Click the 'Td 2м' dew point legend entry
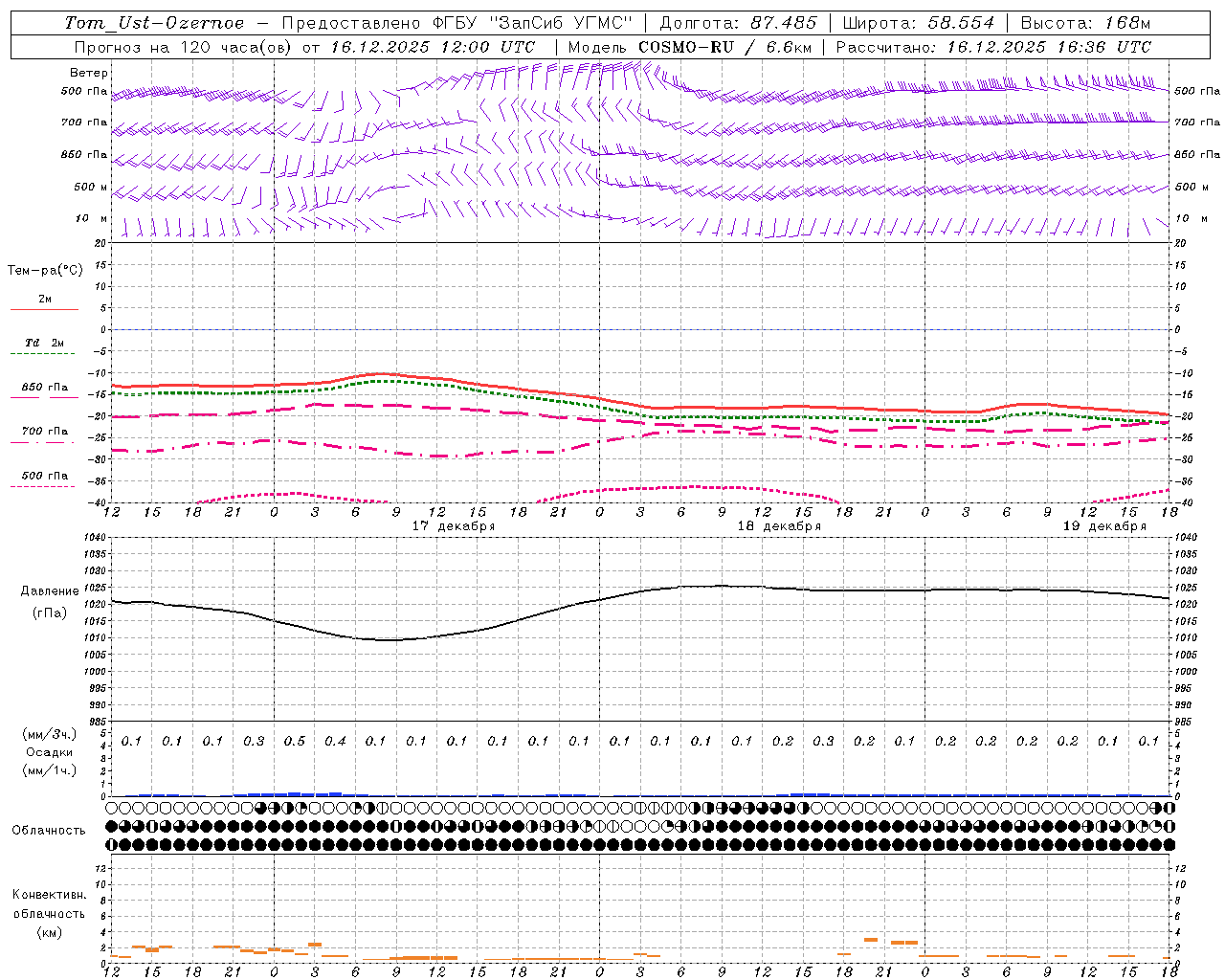This screenshot has height=980, width=1225. coord(44,343)
